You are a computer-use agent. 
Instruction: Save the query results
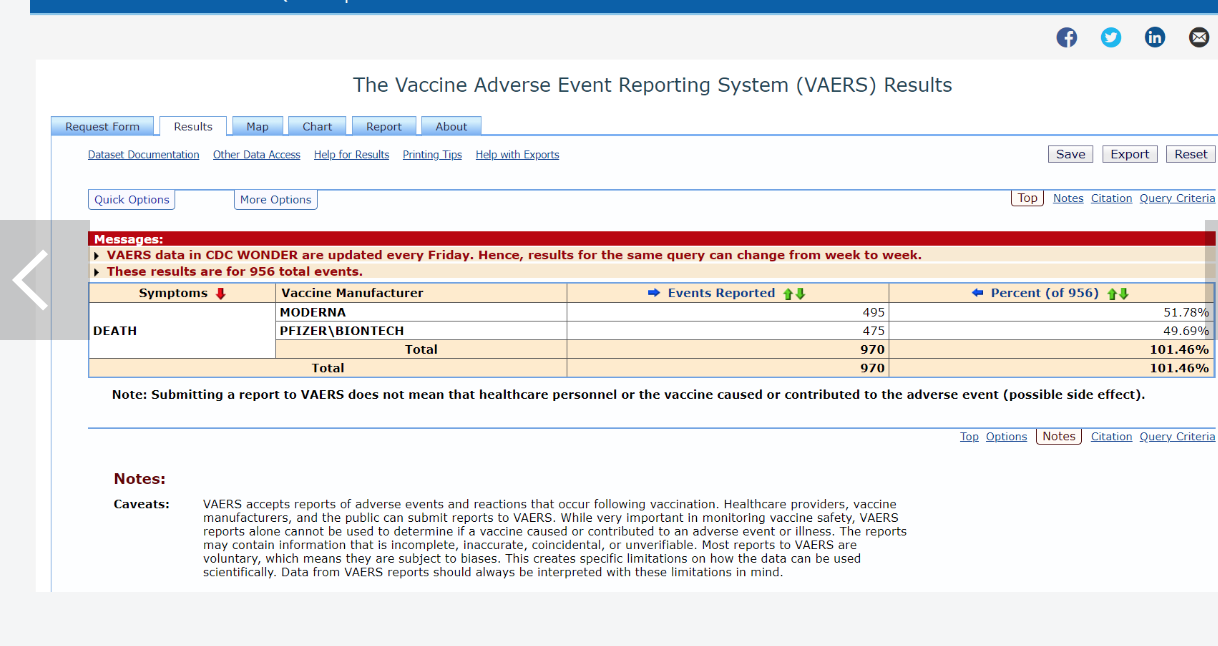(1070, 154)
